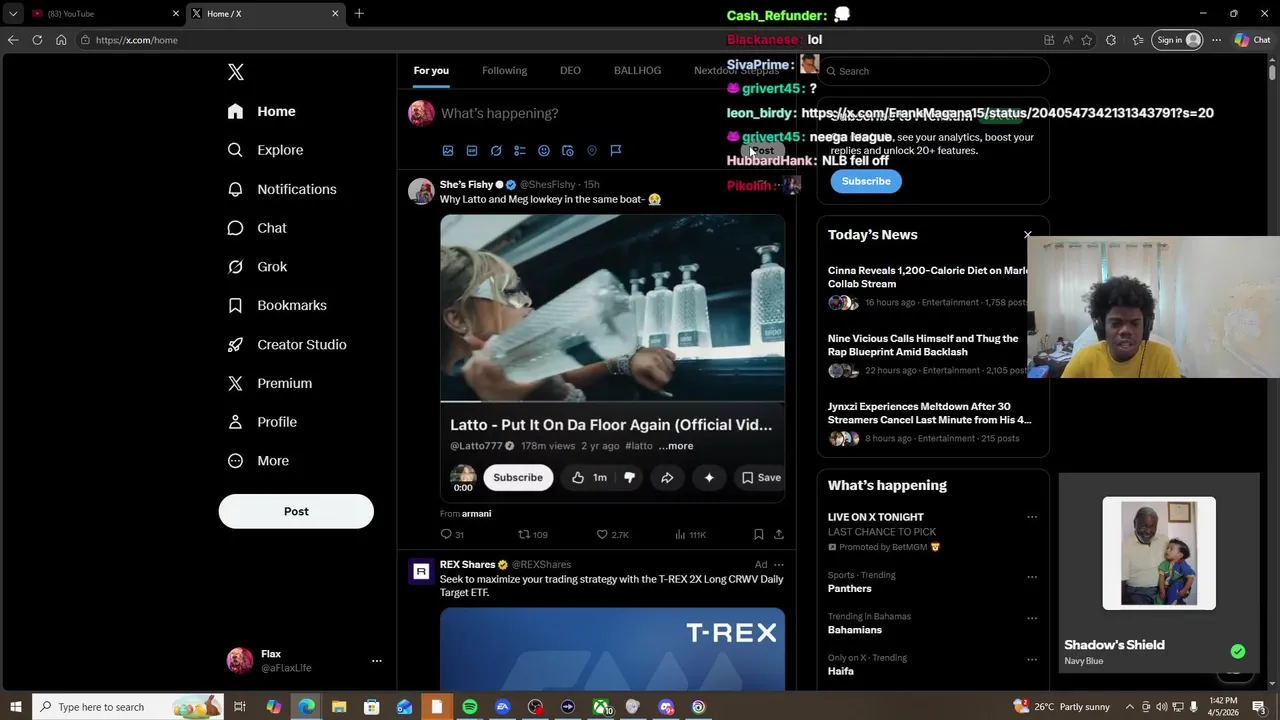Click the large white Post button
The width and height of the screenshot is (1280, 720).
point(296,511)
